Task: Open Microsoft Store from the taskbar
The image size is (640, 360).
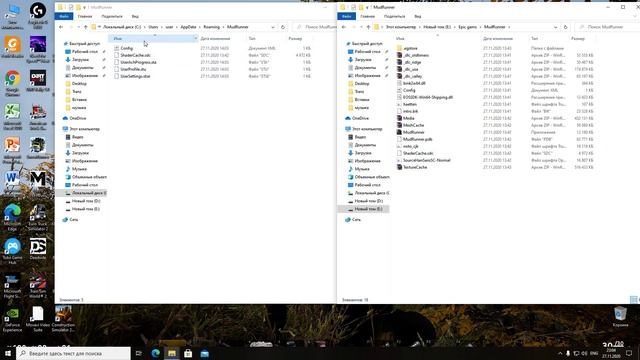Action: [x=188, y=353]
